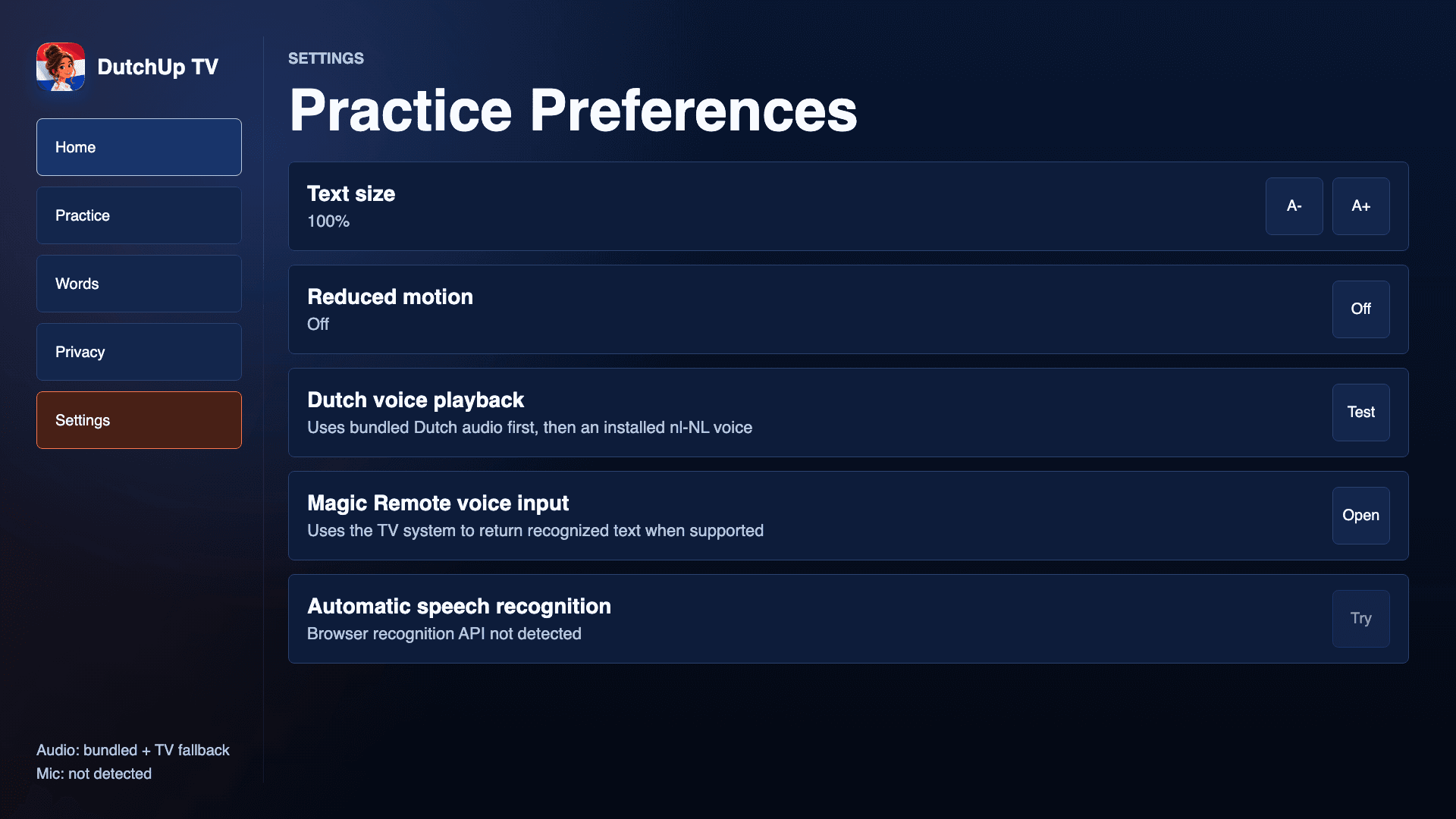The width and height of the screenshot is (1456, 819).
Task: Decrease text size with A- button
Action: 1294,206
